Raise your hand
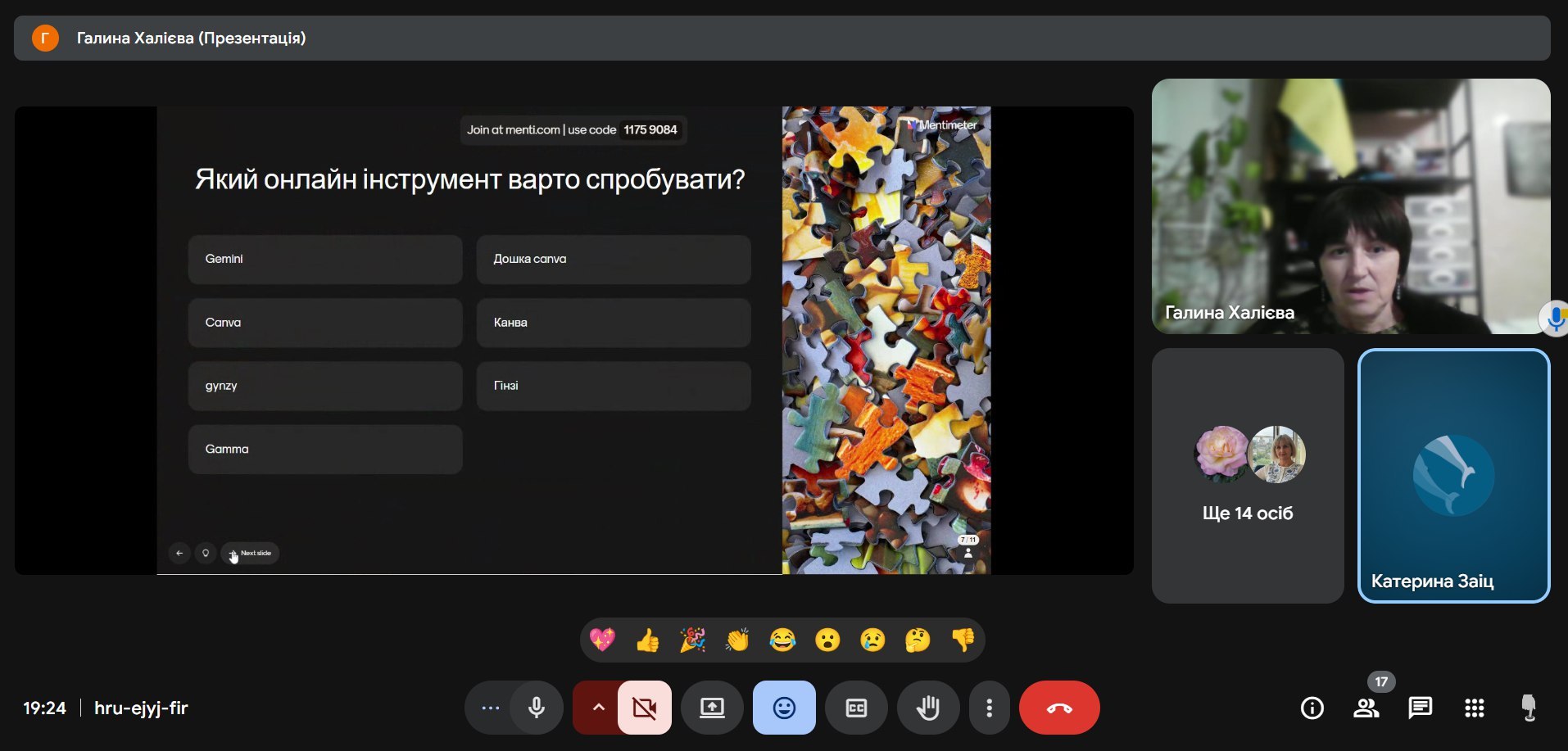Screen dimensions: 1568x751 (927, 708)
